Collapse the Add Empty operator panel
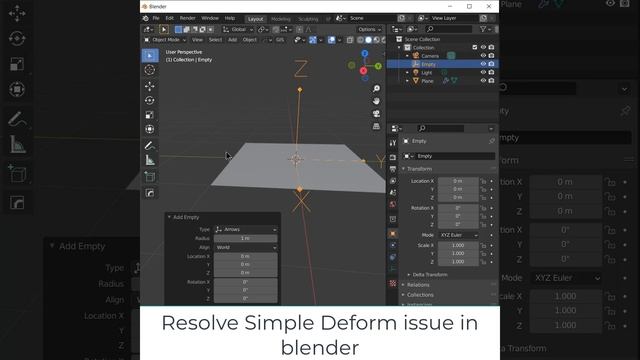Image resolution: width=640 pixels, height=360 pixels. point(183,217)
